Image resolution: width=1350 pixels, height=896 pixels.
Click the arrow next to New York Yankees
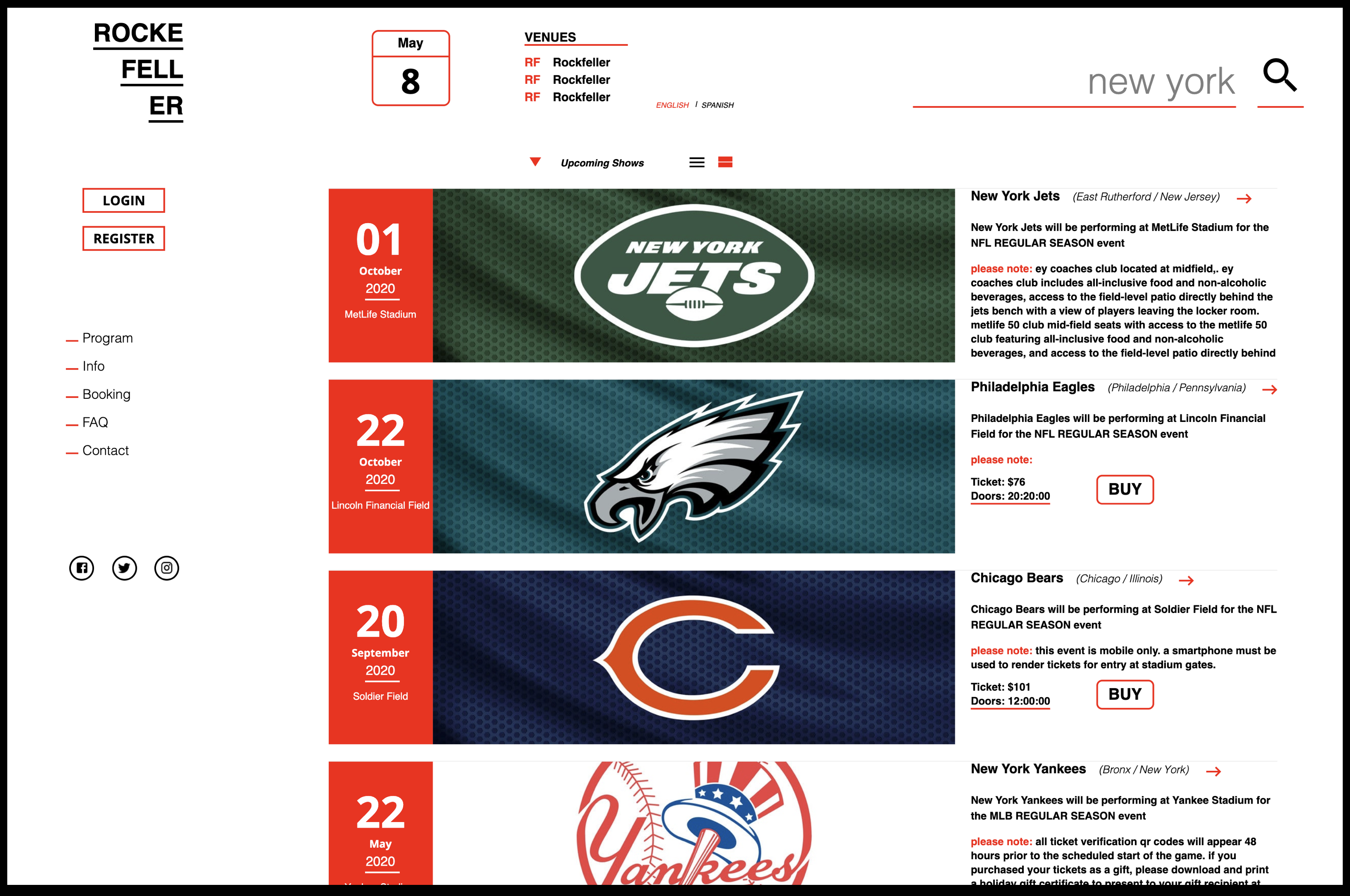1214,772
